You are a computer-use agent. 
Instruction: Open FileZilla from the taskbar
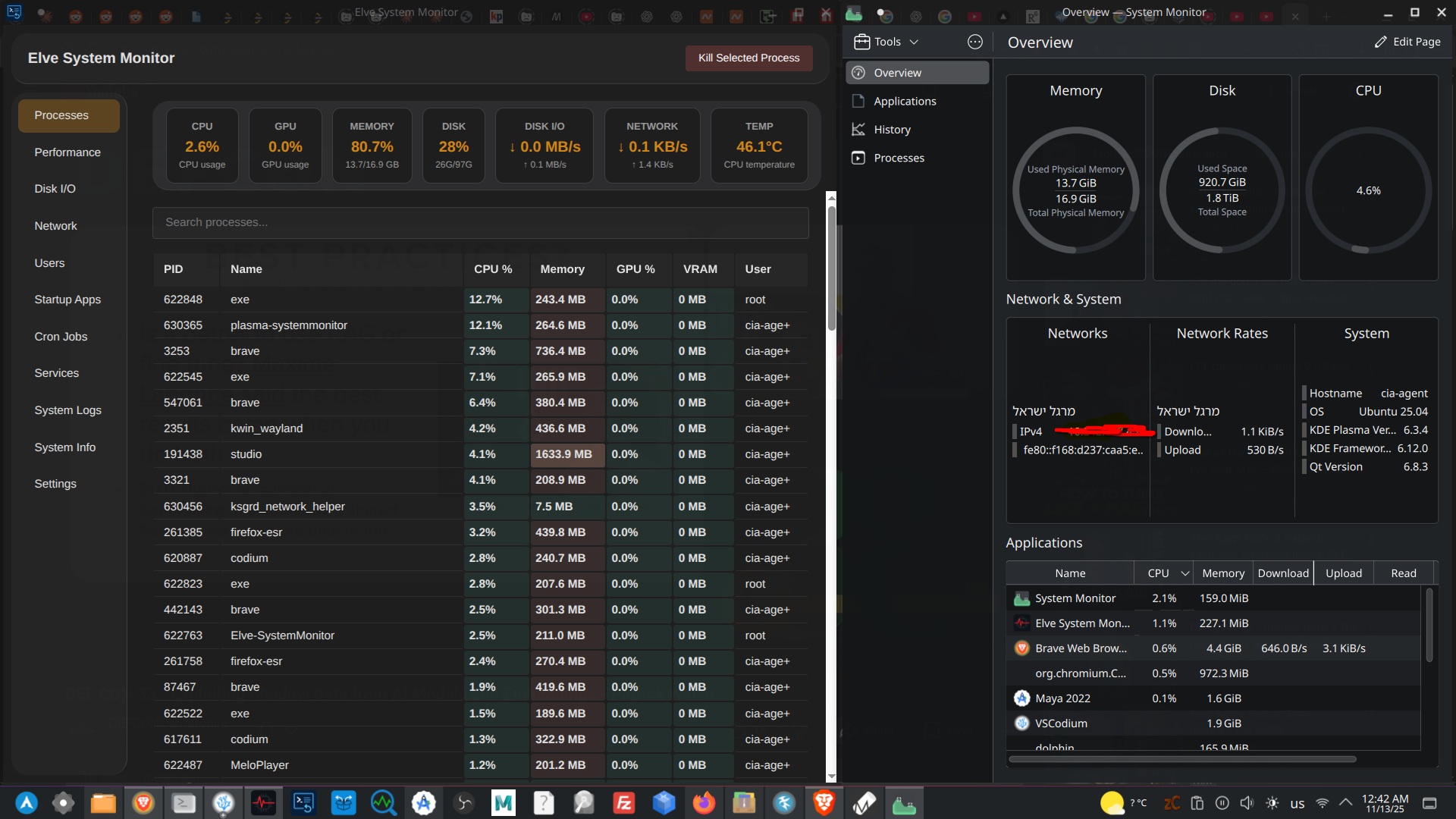click(623, 802)
